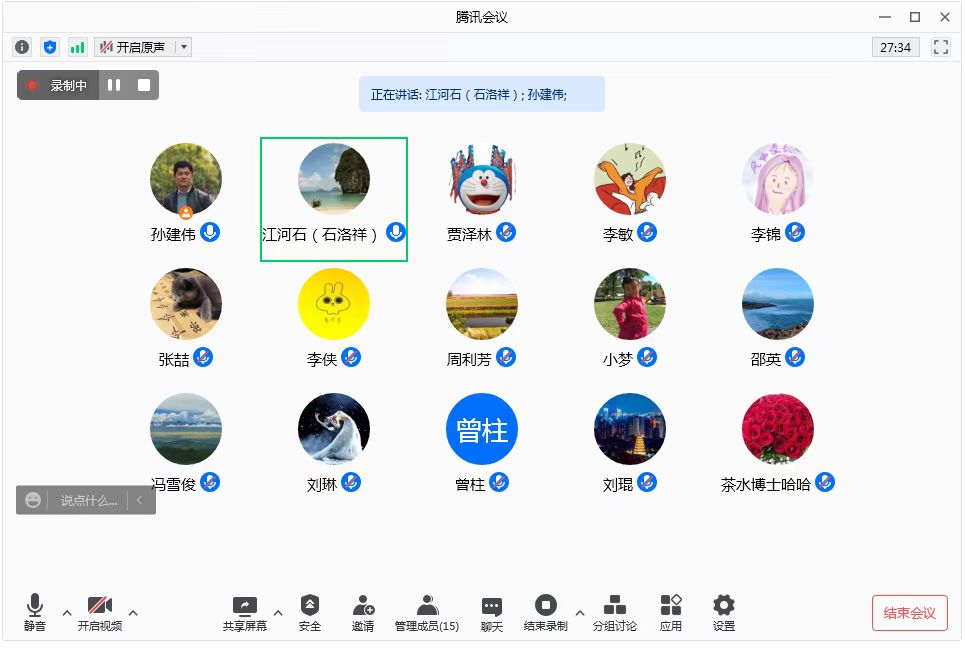Click the blue security shield icon
Screen dimensions: 965x651
point(50,47)
